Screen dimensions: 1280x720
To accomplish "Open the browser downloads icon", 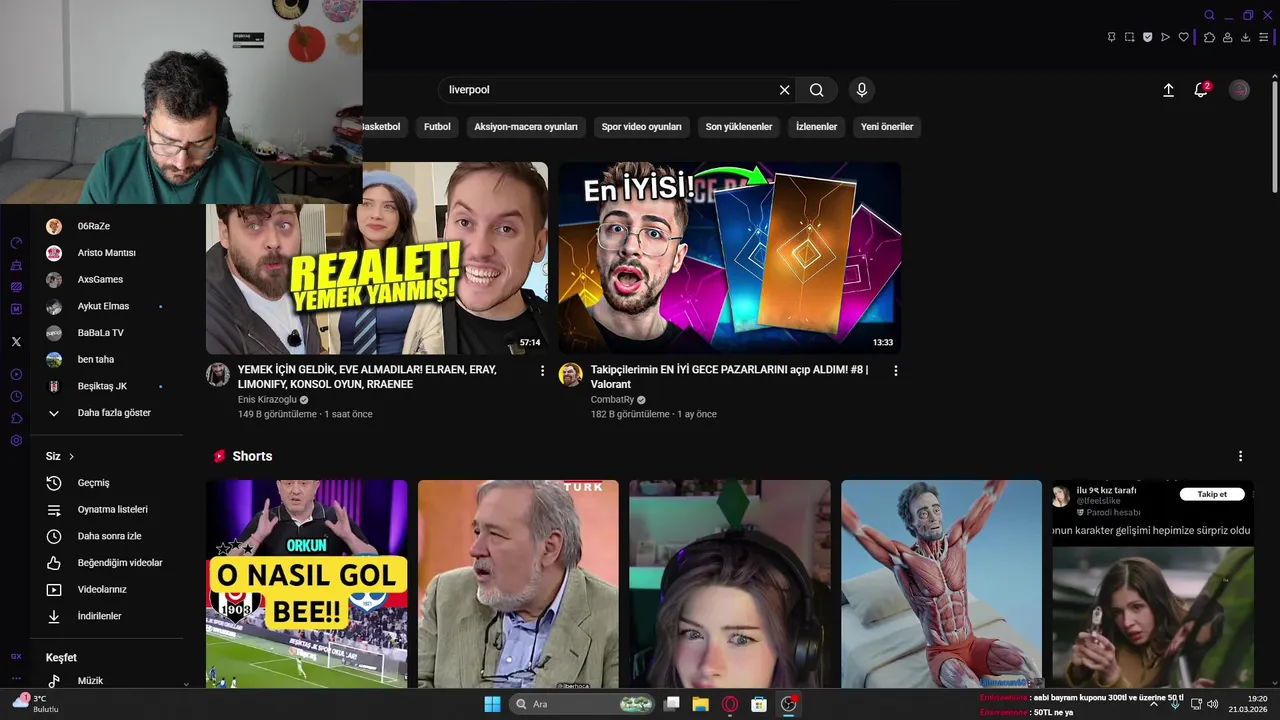I will 1245,37.
